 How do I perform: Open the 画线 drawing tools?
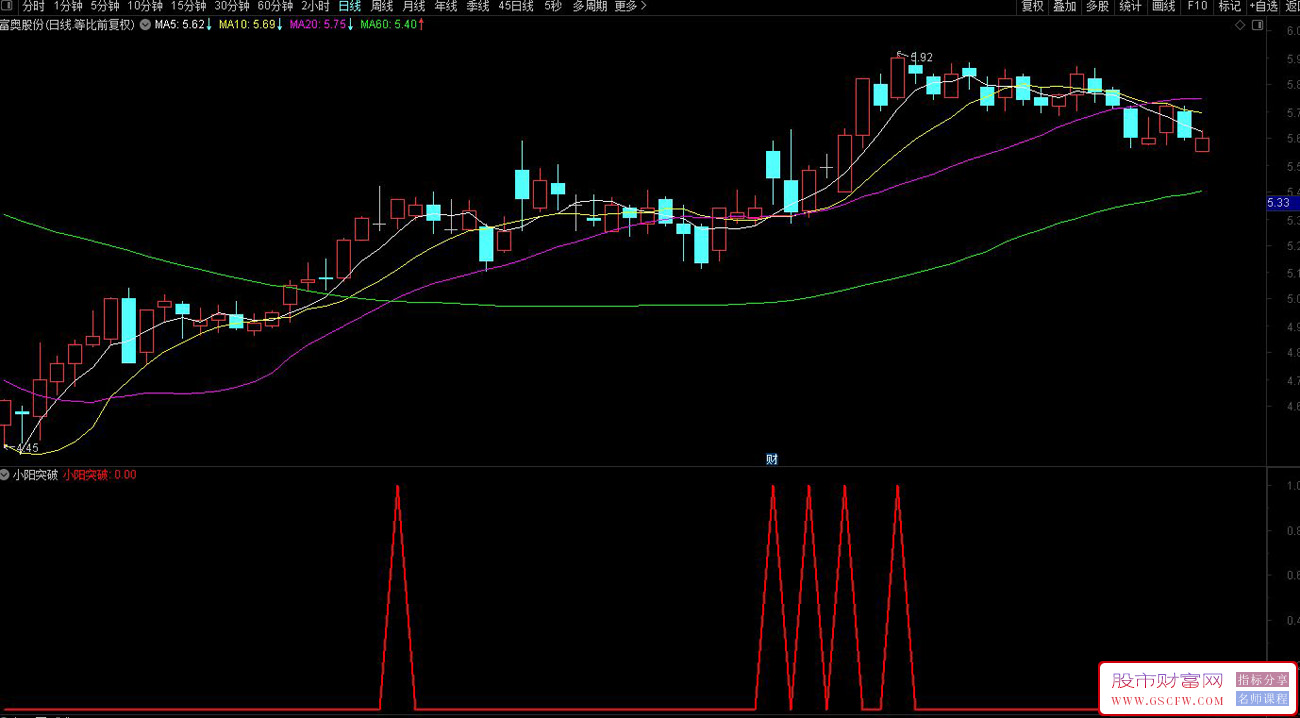click(1163, 6)
